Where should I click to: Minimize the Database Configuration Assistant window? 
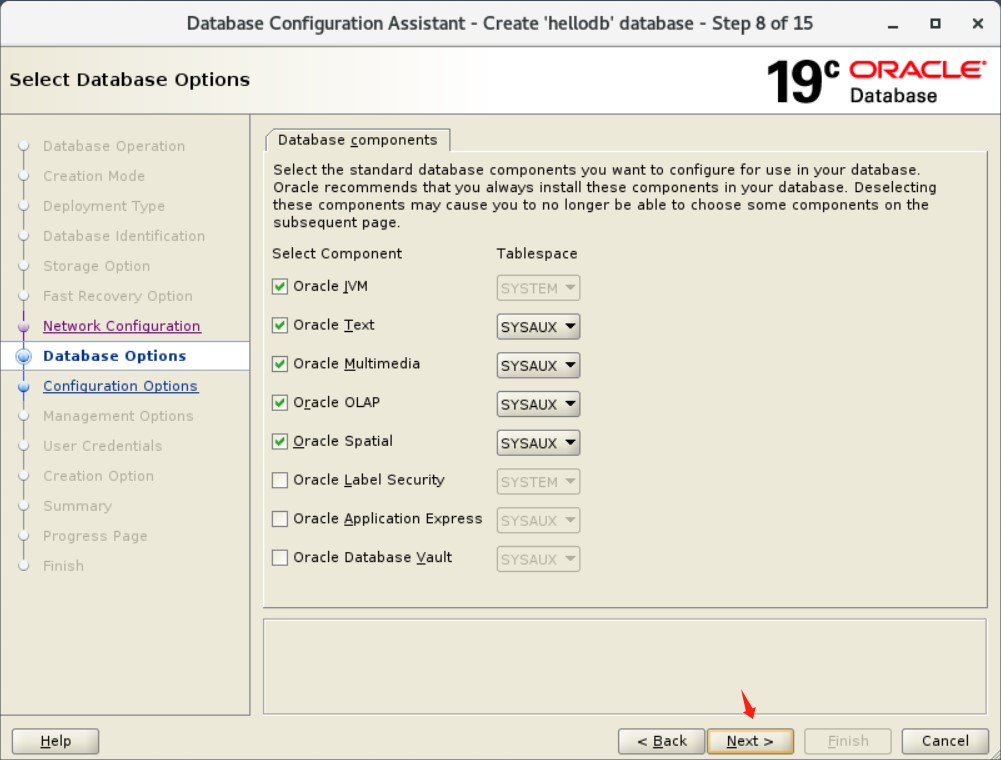pyautogui.click(x=892, y=24)
